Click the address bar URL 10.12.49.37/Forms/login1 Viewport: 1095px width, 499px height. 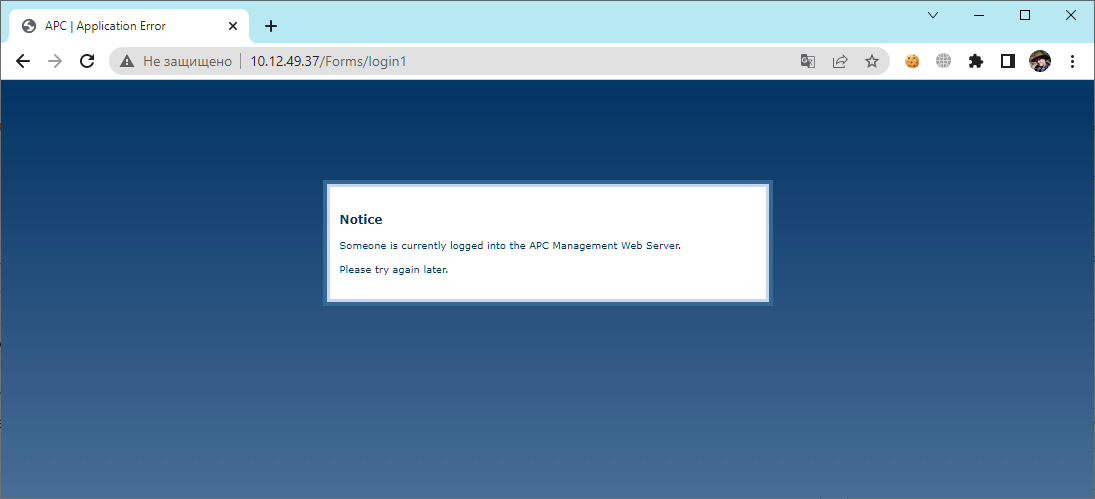coord(328,61)
